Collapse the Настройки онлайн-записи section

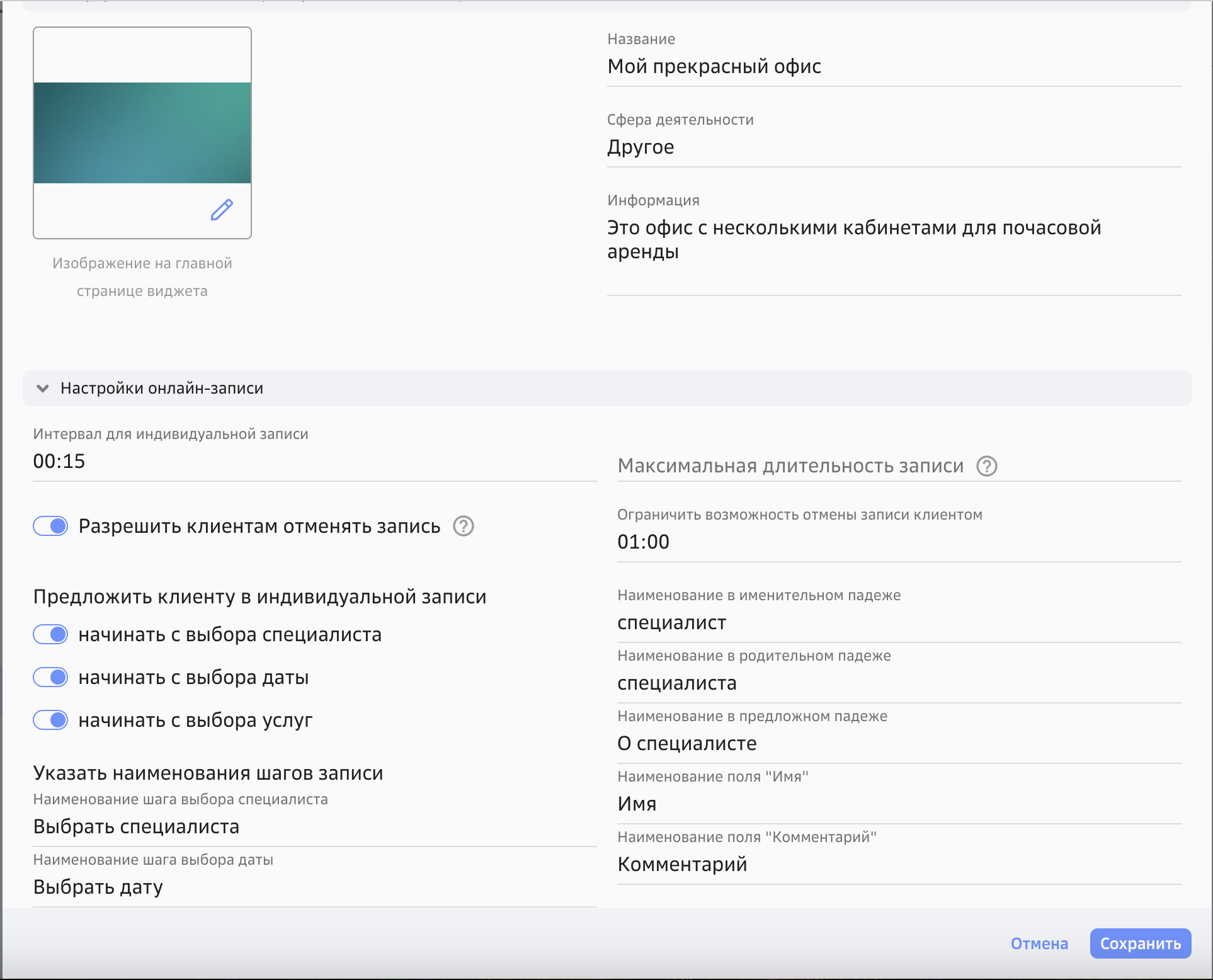pyautogui.click(x=43, y=388)
